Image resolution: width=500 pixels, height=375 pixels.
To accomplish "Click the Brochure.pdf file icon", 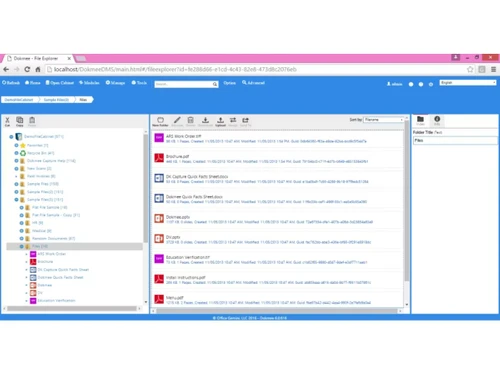I will point(159,158).
